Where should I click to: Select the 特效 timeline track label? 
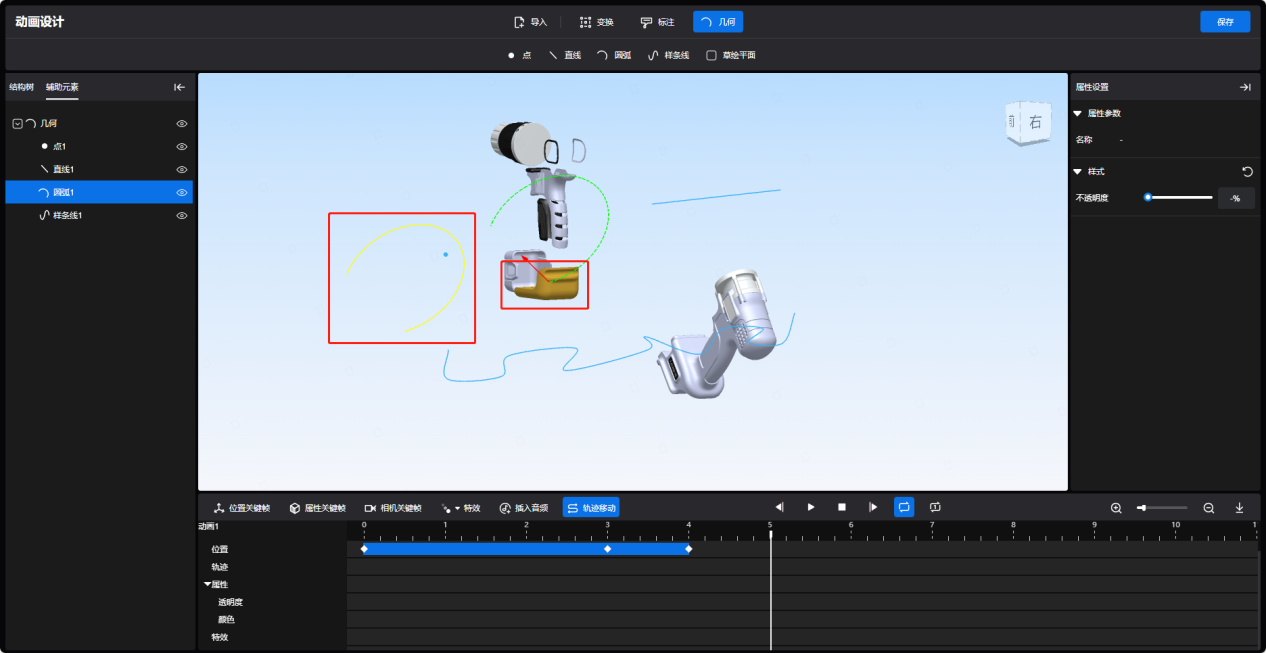click(219, 637)
